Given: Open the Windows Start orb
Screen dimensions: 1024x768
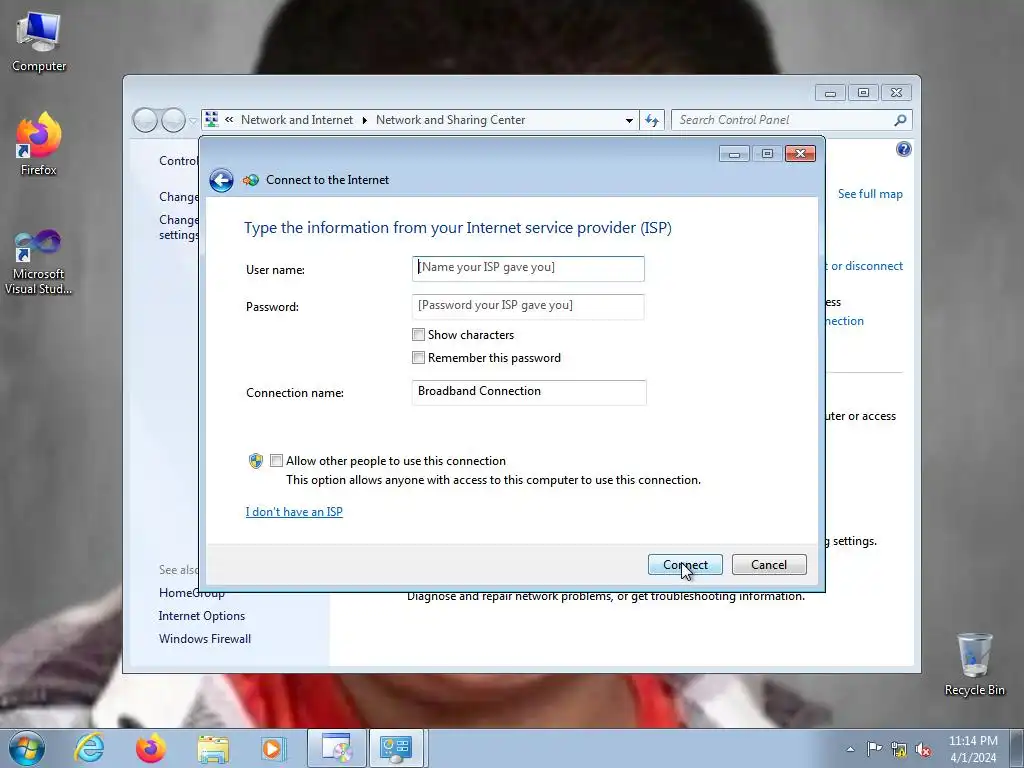Looking at the screenshot, I should pos(27,748).
